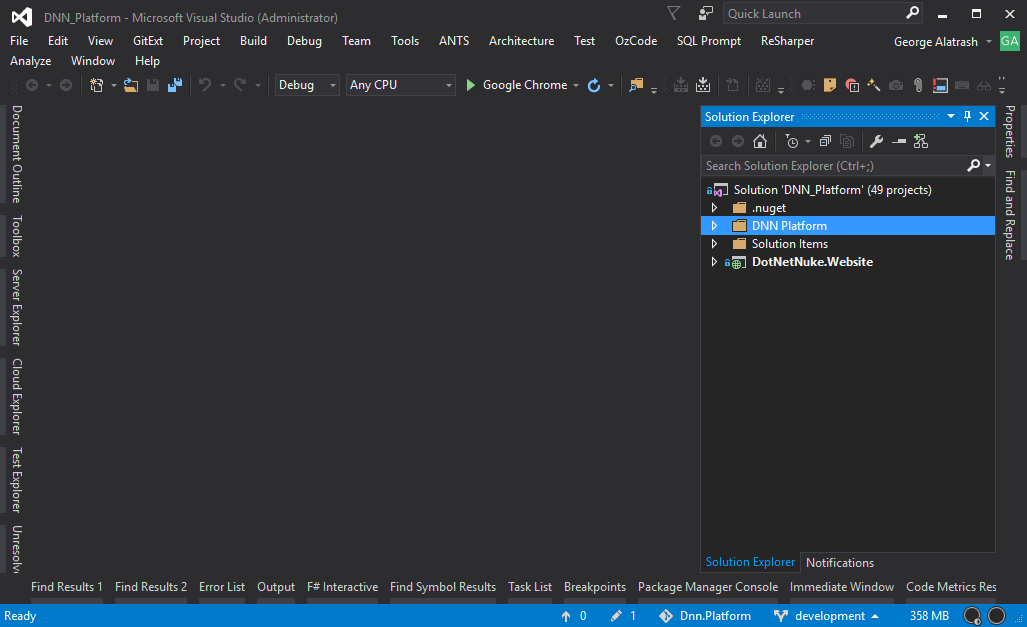Open the Test Explorer side panel
The image size is (1027, 627).
point(17,480)
